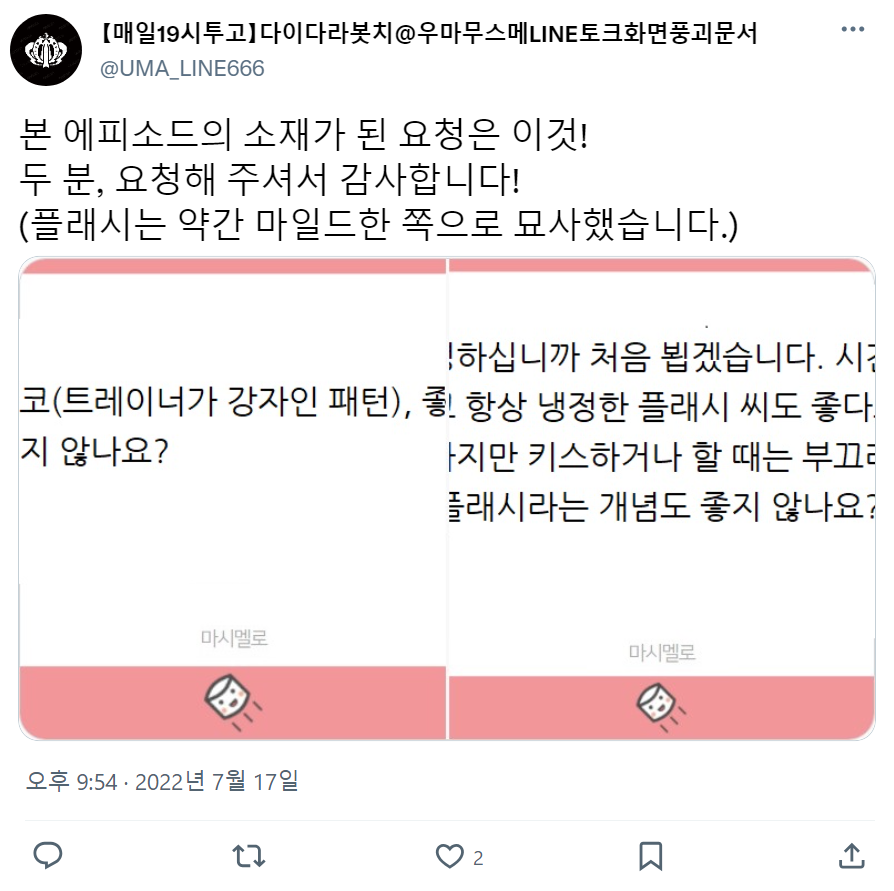Screen dimensions: 894x891
Task: Click the tweet timestamp 오후 9:54
Action: pyautogui.click(x=71, y=782)
